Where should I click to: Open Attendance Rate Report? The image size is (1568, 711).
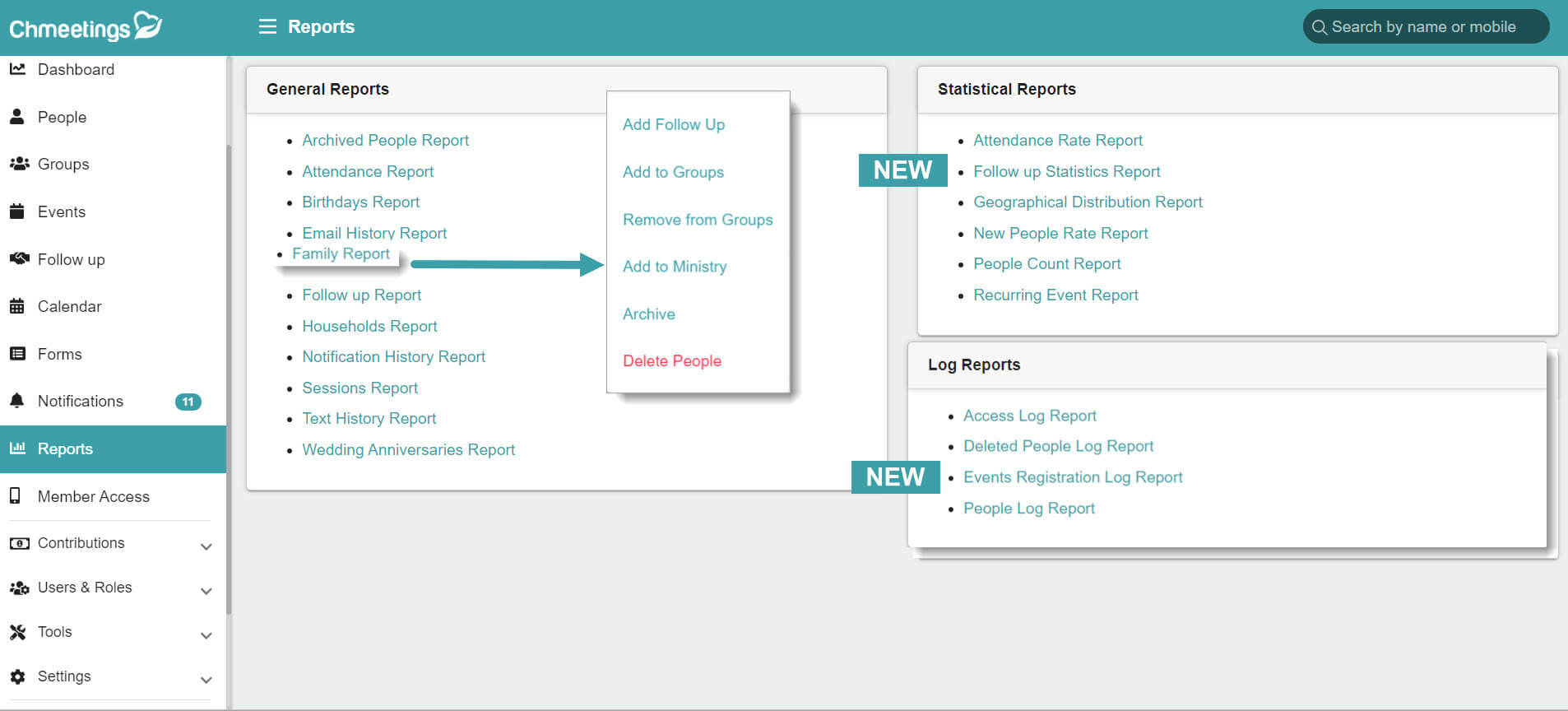[x=1058, y=140]
